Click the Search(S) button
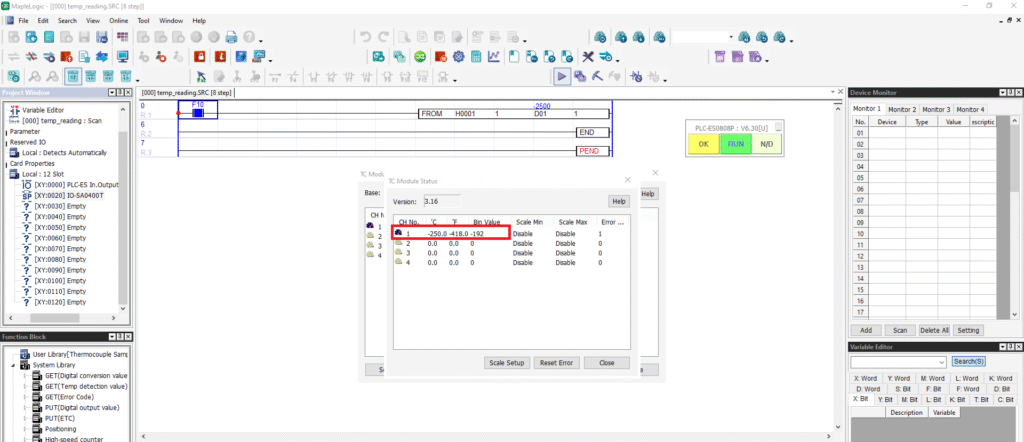1024x442 pixels. coord(969,362)
